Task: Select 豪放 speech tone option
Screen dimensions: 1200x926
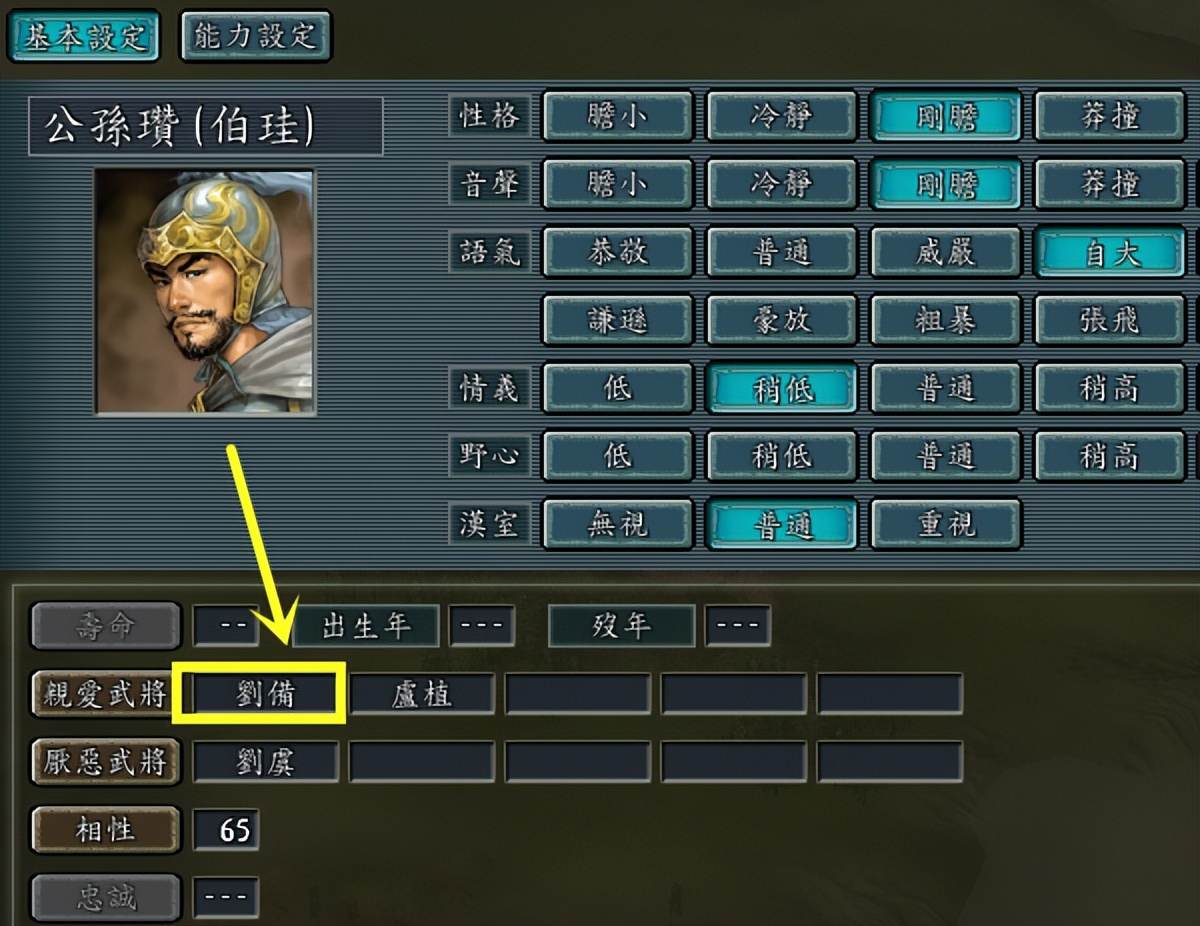Action: [782, 320]
